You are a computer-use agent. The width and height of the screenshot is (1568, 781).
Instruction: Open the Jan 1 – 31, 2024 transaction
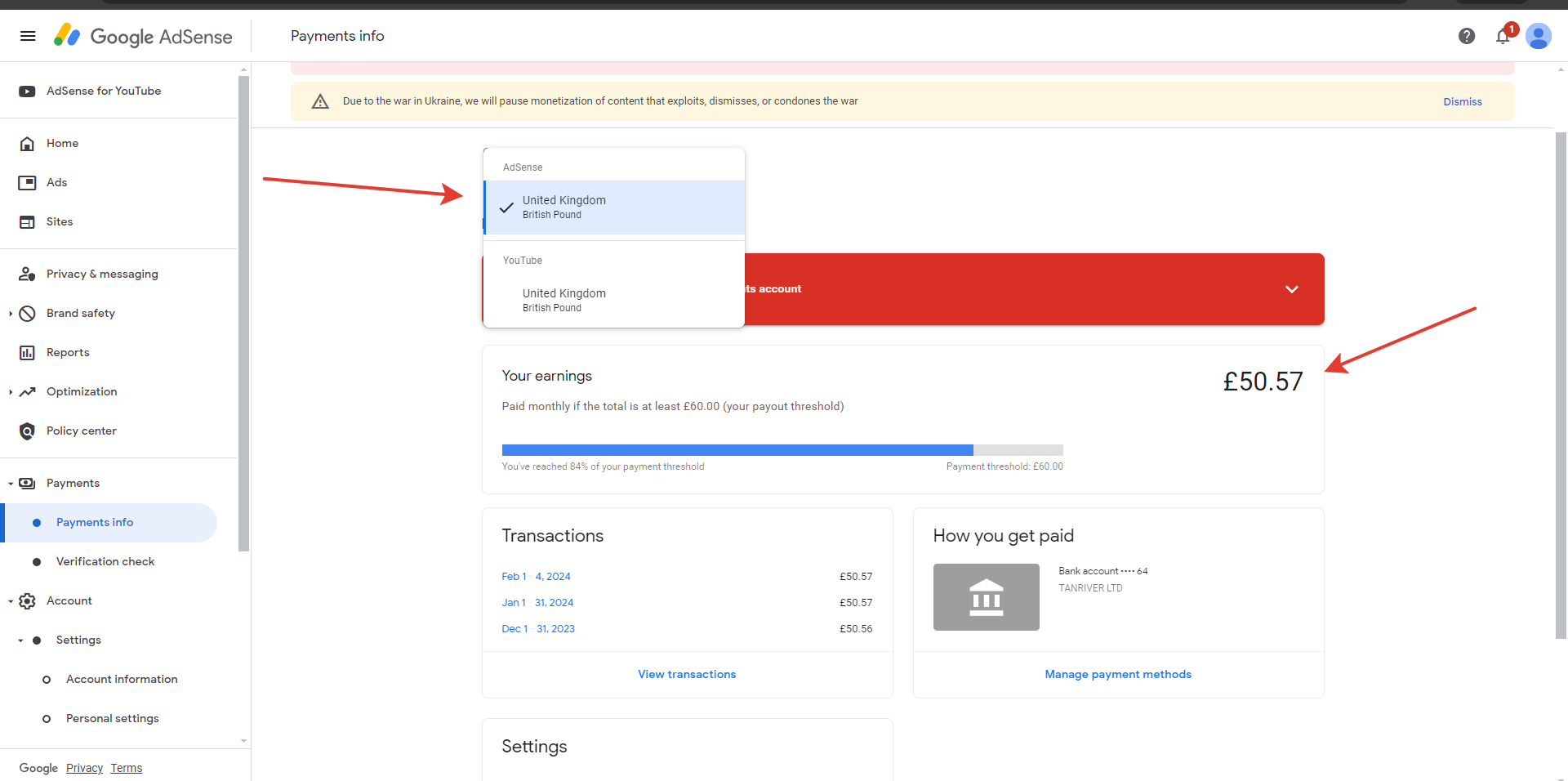537,603
